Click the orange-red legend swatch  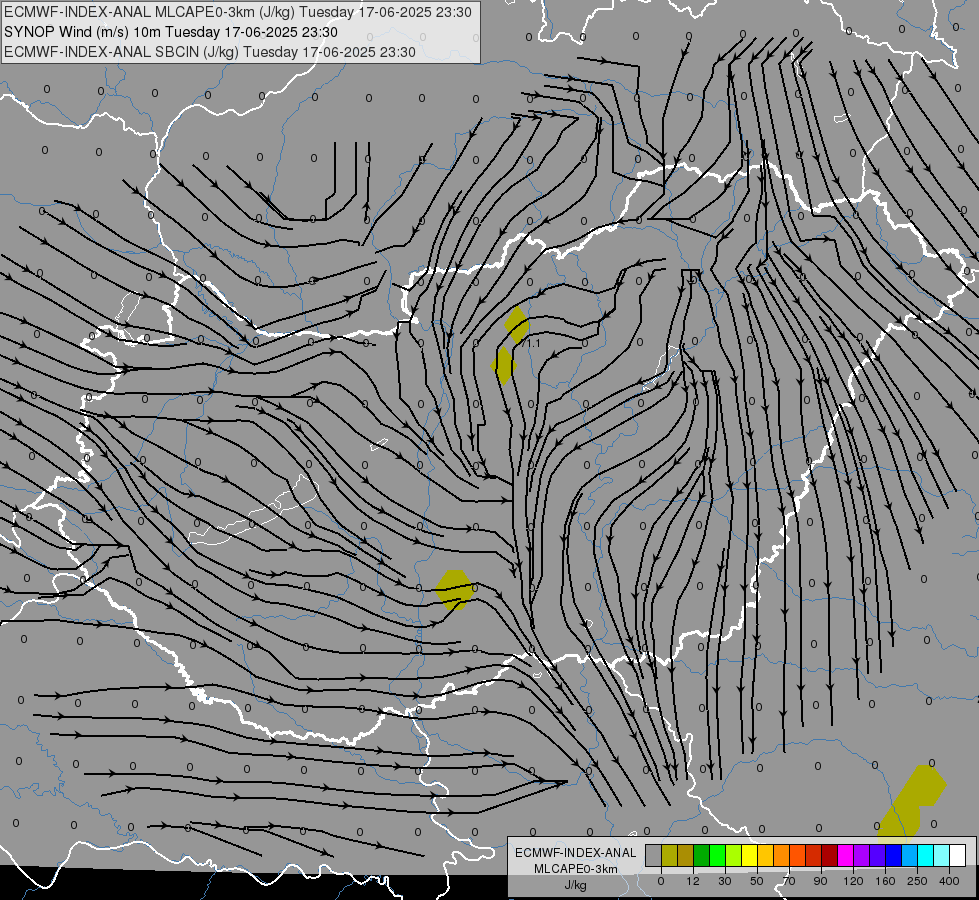pos(797,856)
